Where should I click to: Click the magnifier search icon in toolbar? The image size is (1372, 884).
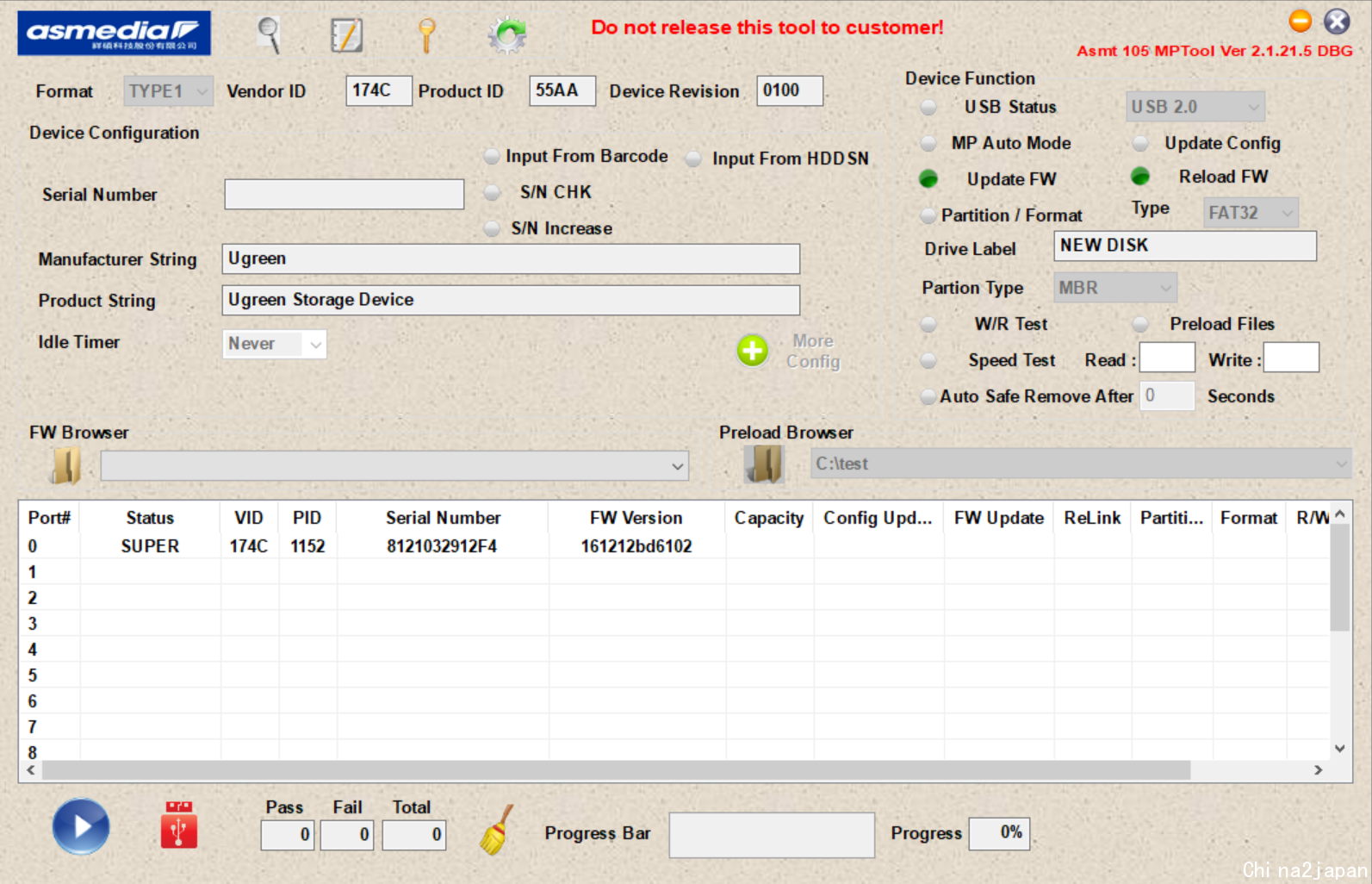[270, 35]
